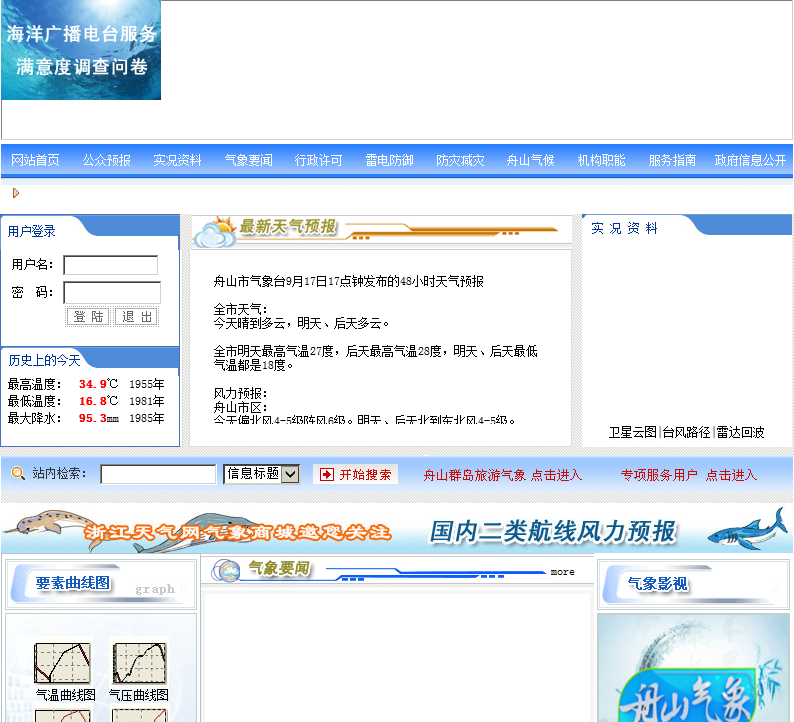Click the 实况资料 panel title

coord(624,228)
